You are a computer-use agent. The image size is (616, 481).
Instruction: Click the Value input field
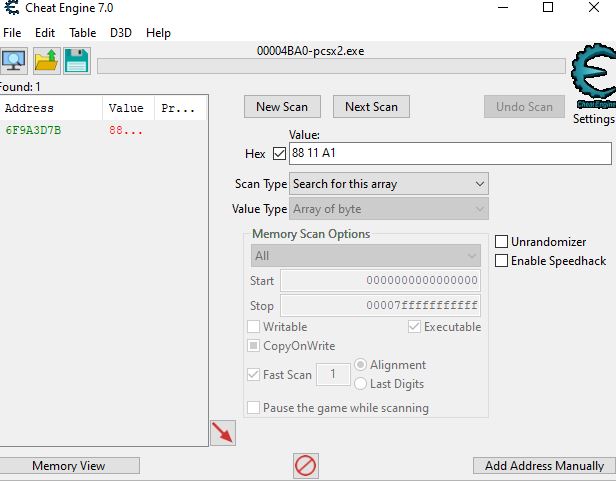tap(450, 153)
